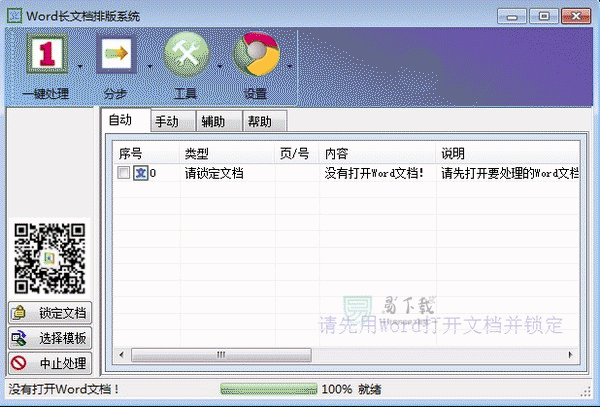Screen dimensions: 600x407
Task: Open the 帮助 tab
Action: 265,122
